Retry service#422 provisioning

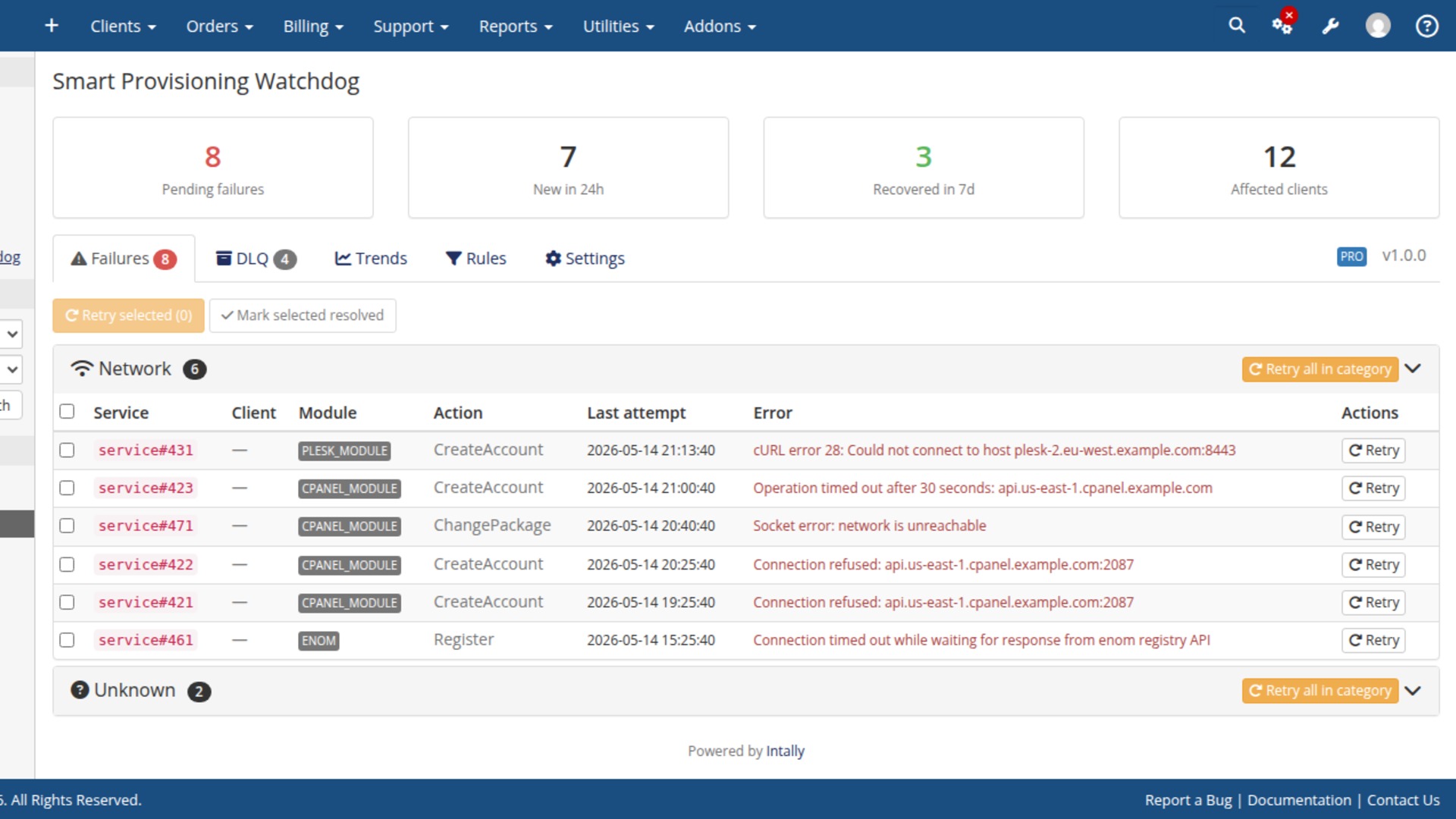click(x=1373, y=565)
